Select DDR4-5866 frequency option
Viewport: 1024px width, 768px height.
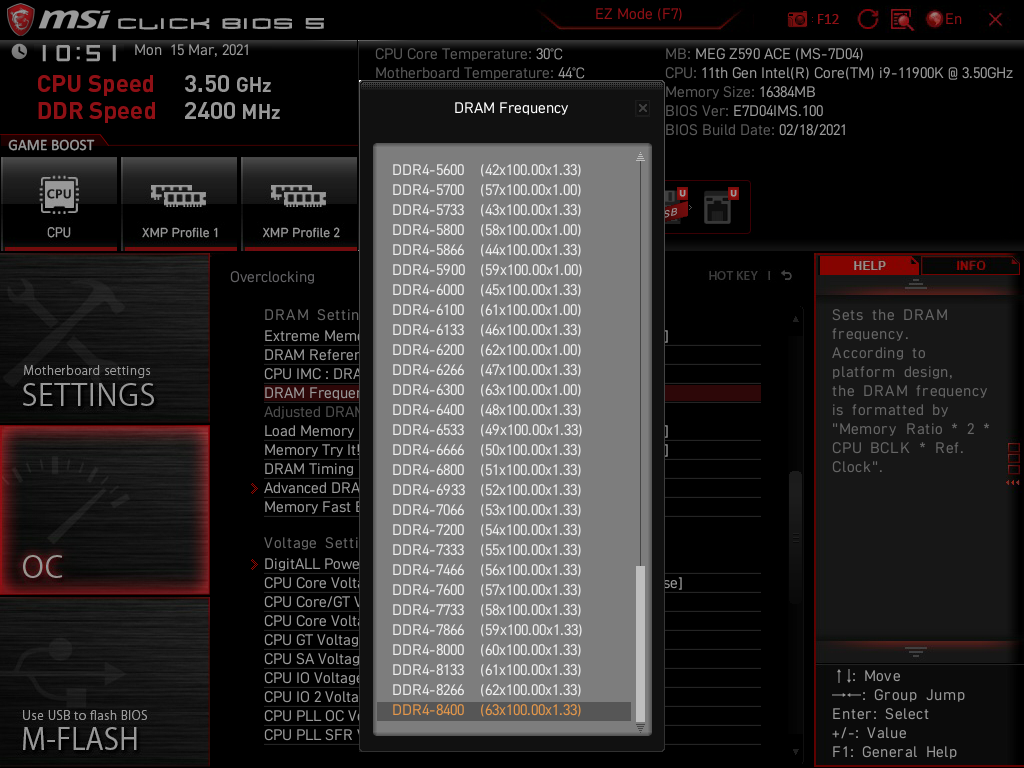[504, 250]
